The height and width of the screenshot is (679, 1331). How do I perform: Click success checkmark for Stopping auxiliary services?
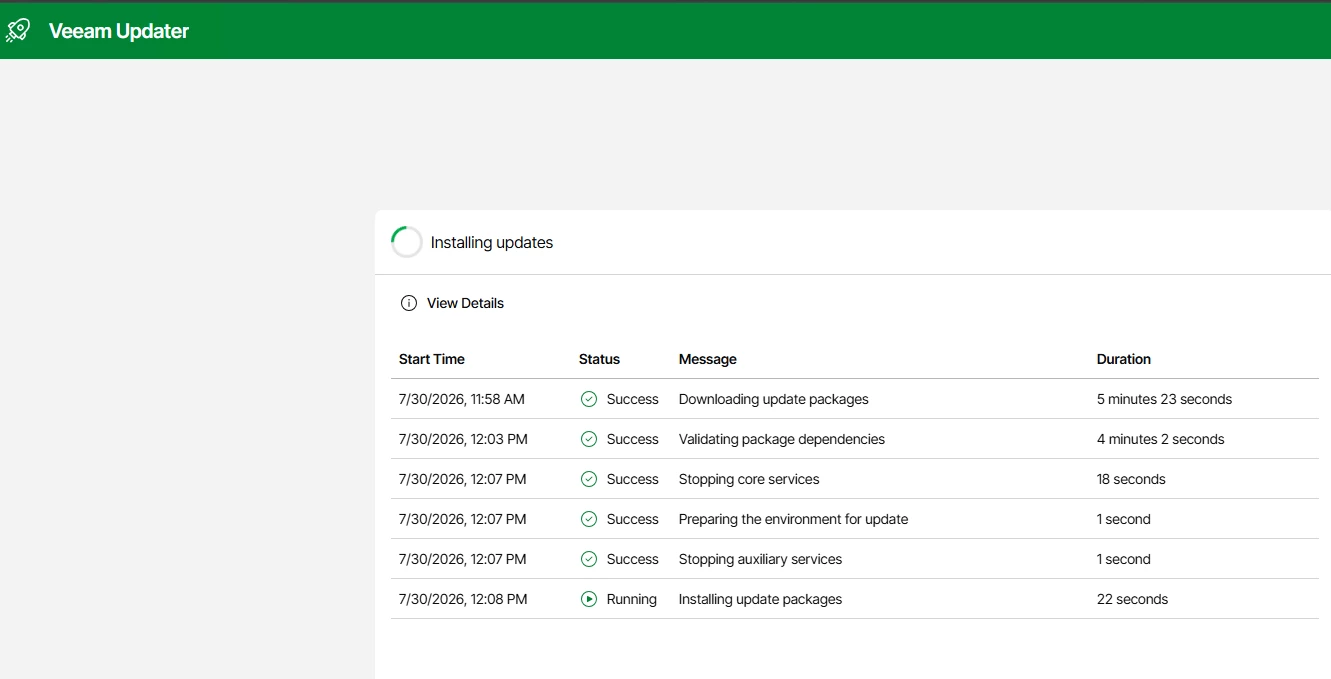coord(589,559)
